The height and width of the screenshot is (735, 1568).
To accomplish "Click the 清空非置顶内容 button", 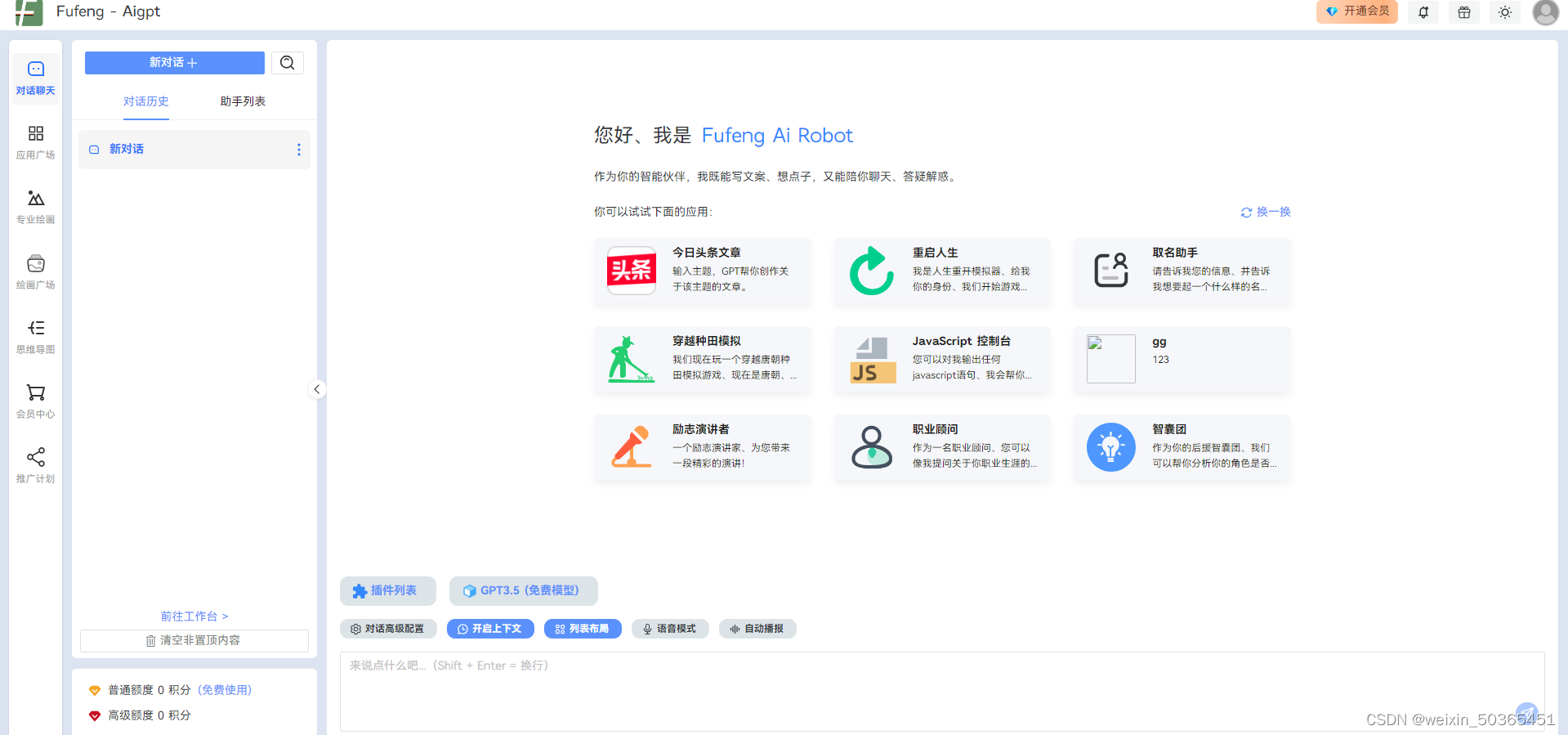I will (x=194, y=640).
